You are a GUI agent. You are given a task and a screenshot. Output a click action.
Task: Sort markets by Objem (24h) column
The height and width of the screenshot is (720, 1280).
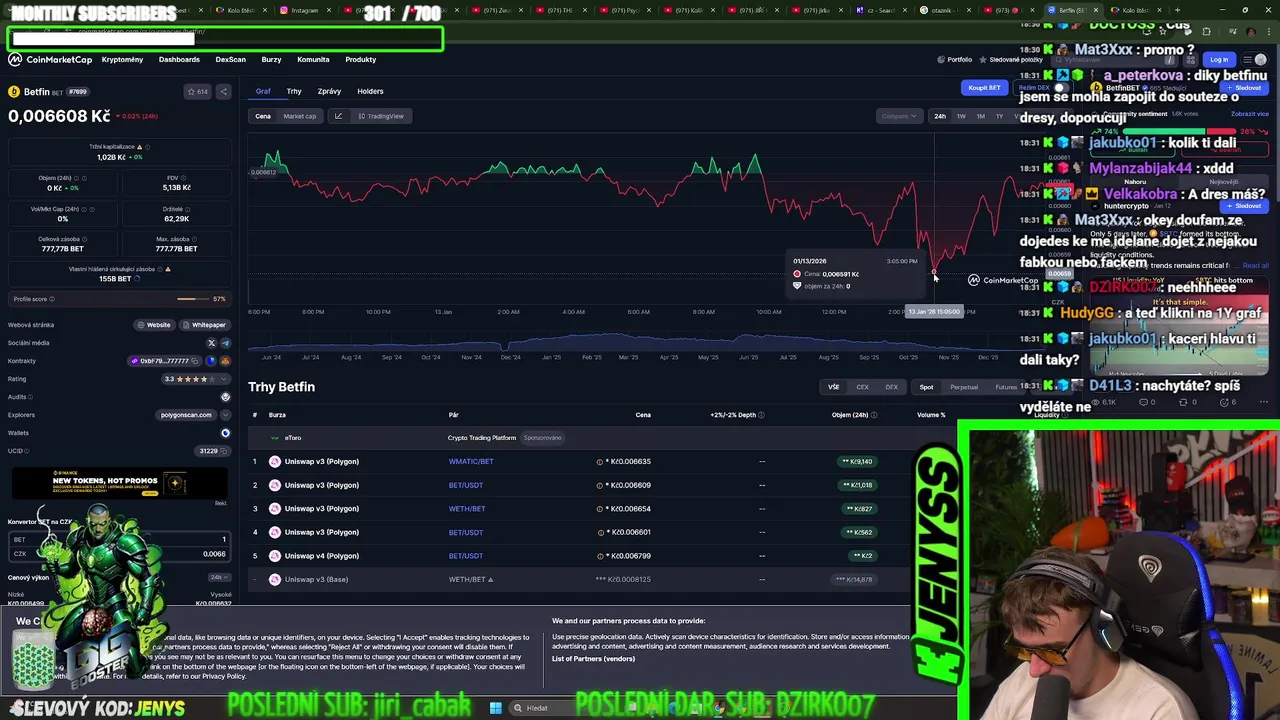click(853, 415)
